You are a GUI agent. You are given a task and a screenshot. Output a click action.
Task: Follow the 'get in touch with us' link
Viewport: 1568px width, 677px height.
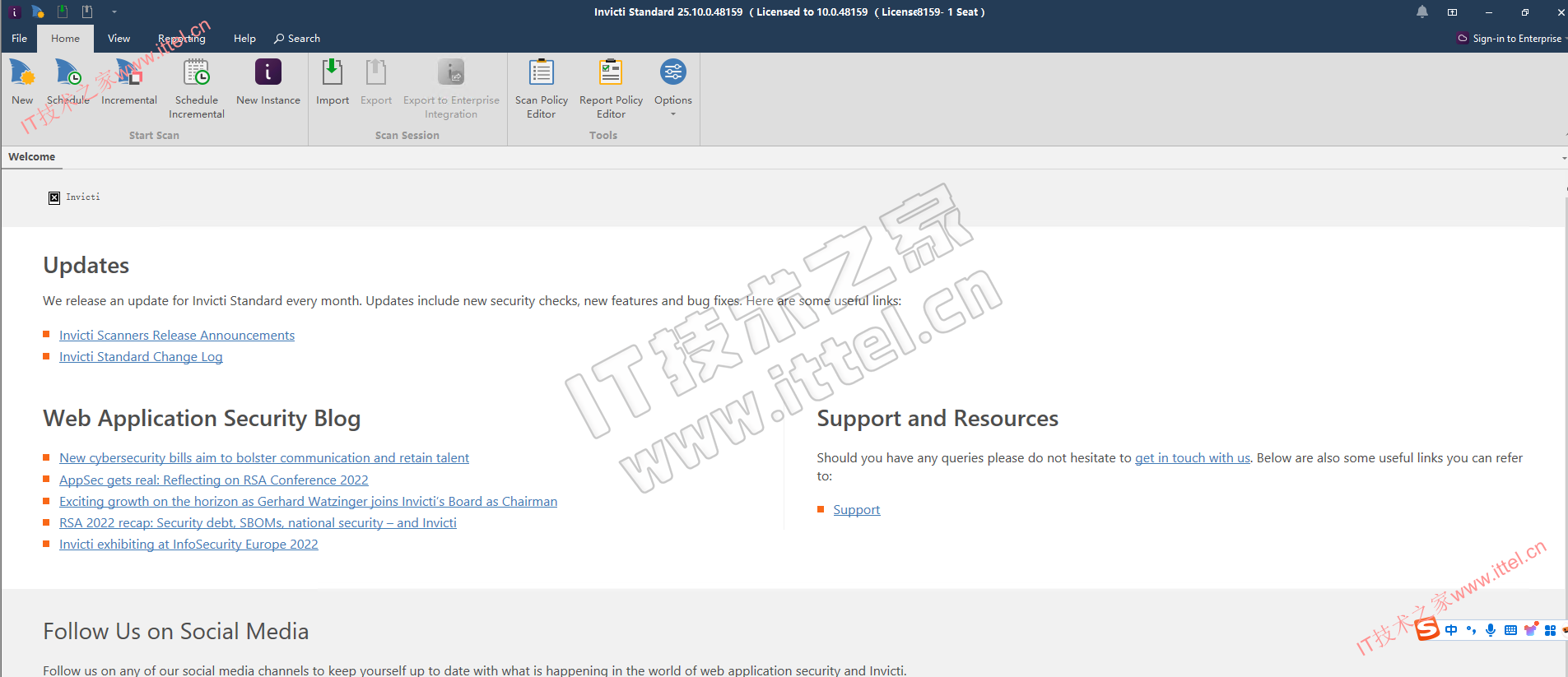point(1192,458)
